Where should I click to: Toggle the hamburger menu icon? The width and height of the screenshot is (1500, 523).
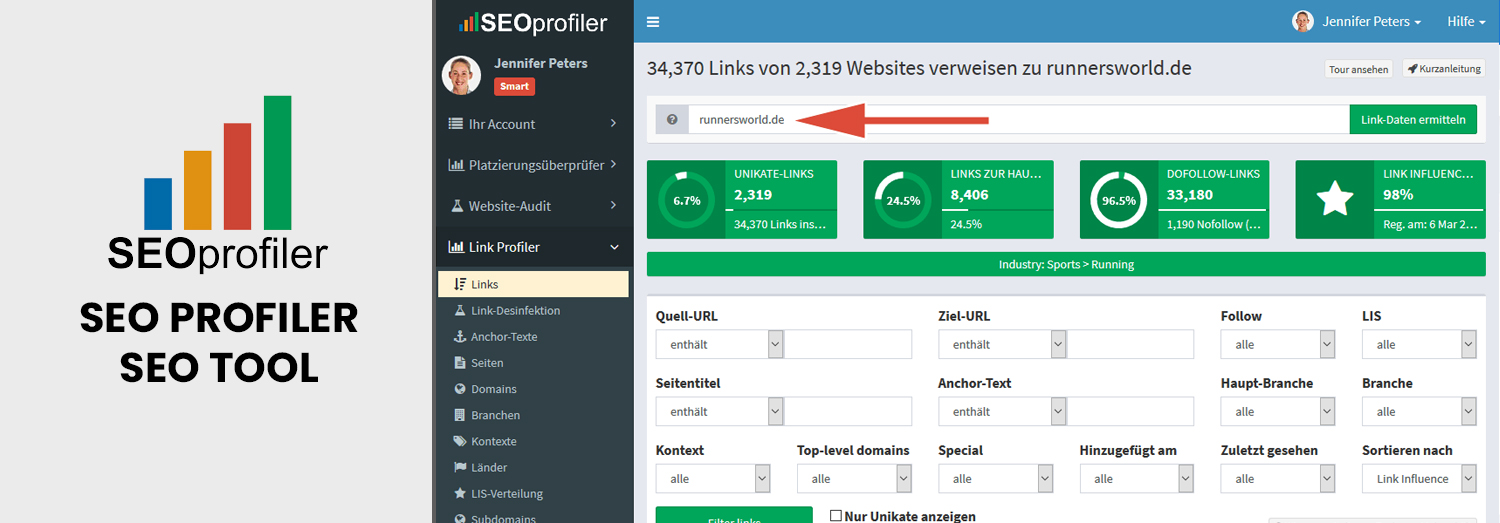(x=653, y=22)
